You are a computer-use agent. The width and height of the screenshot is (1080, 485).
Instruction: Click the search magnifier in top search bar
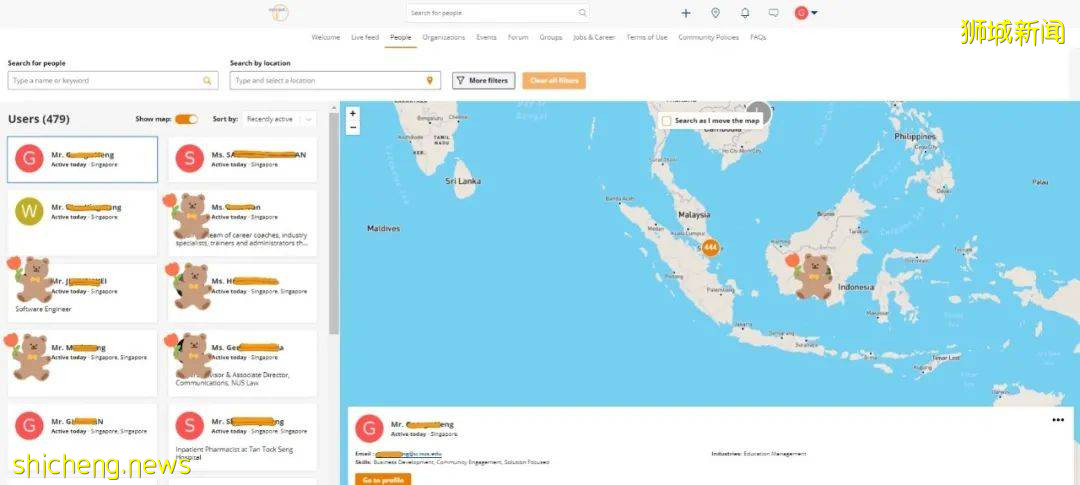pos(582,13)
